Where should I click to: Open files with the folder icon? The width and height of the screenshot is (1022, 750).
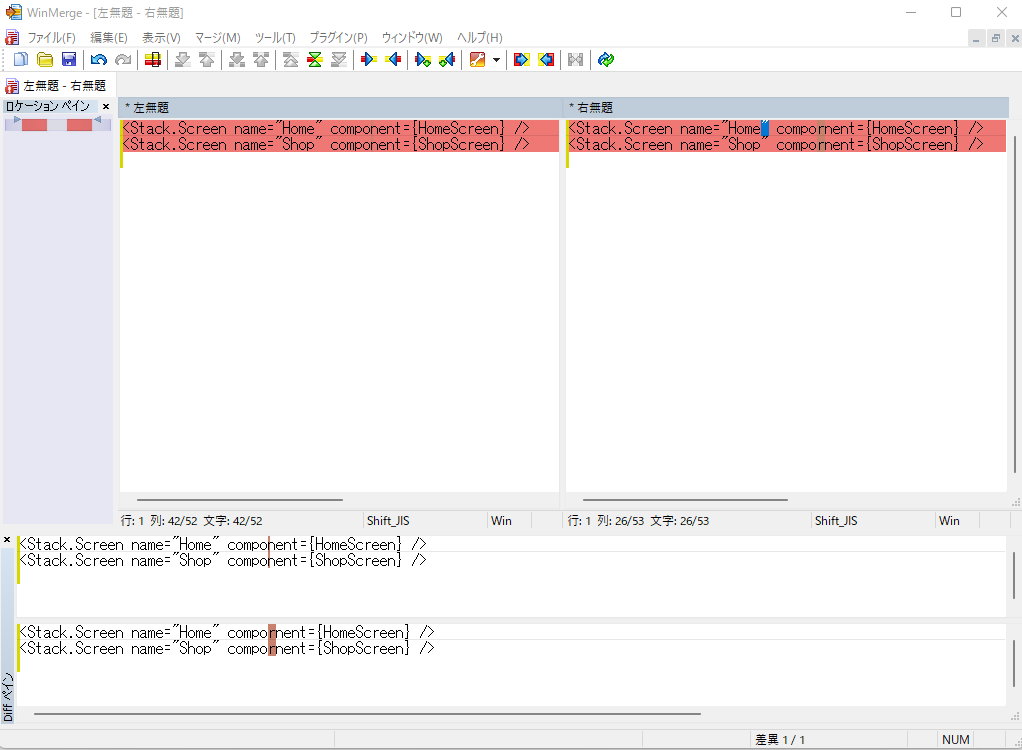click(x=45, y=60)
